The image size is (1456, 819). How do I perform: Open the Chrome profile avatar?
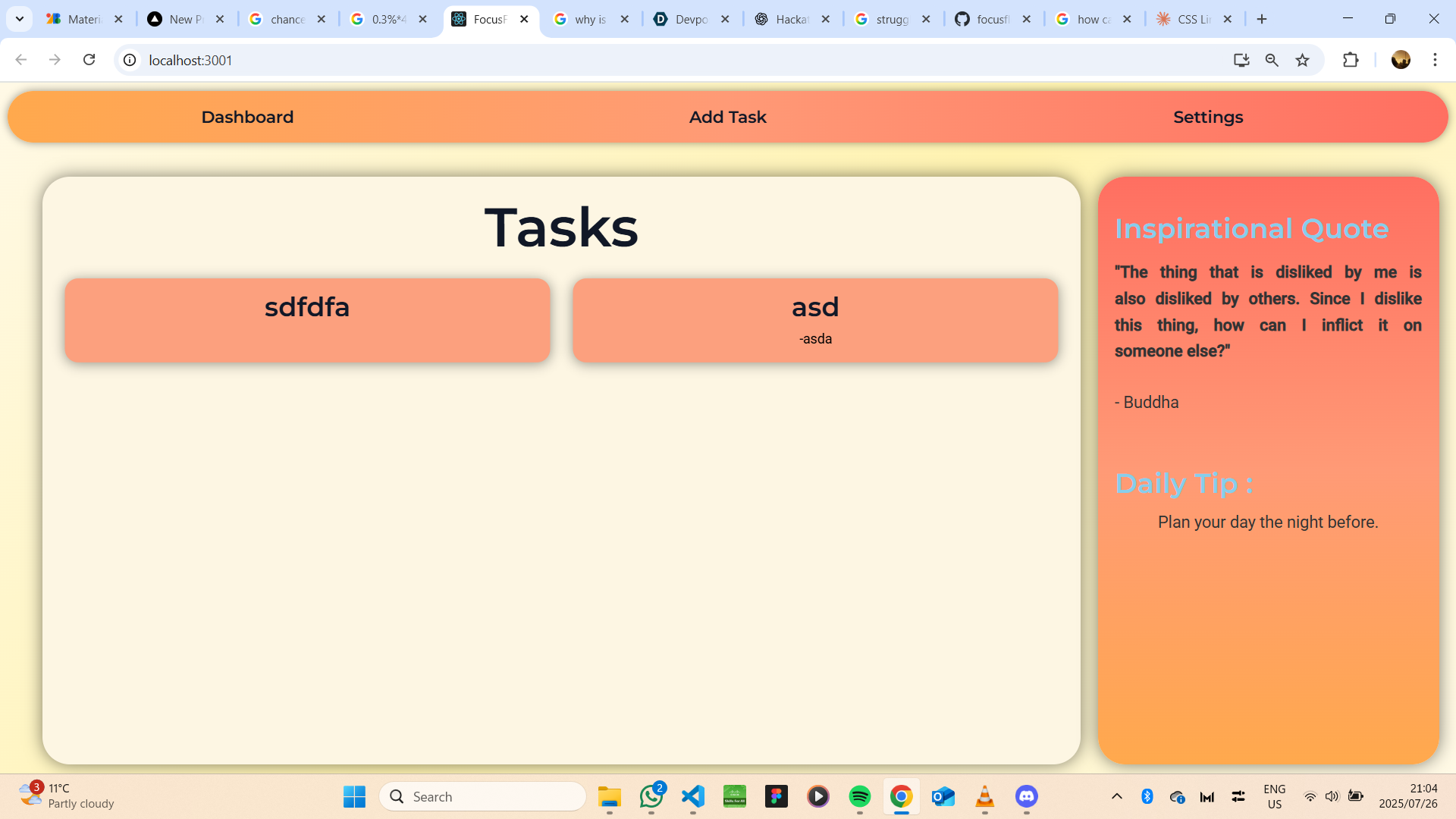pyautogui.click(x=1401, y=60)
